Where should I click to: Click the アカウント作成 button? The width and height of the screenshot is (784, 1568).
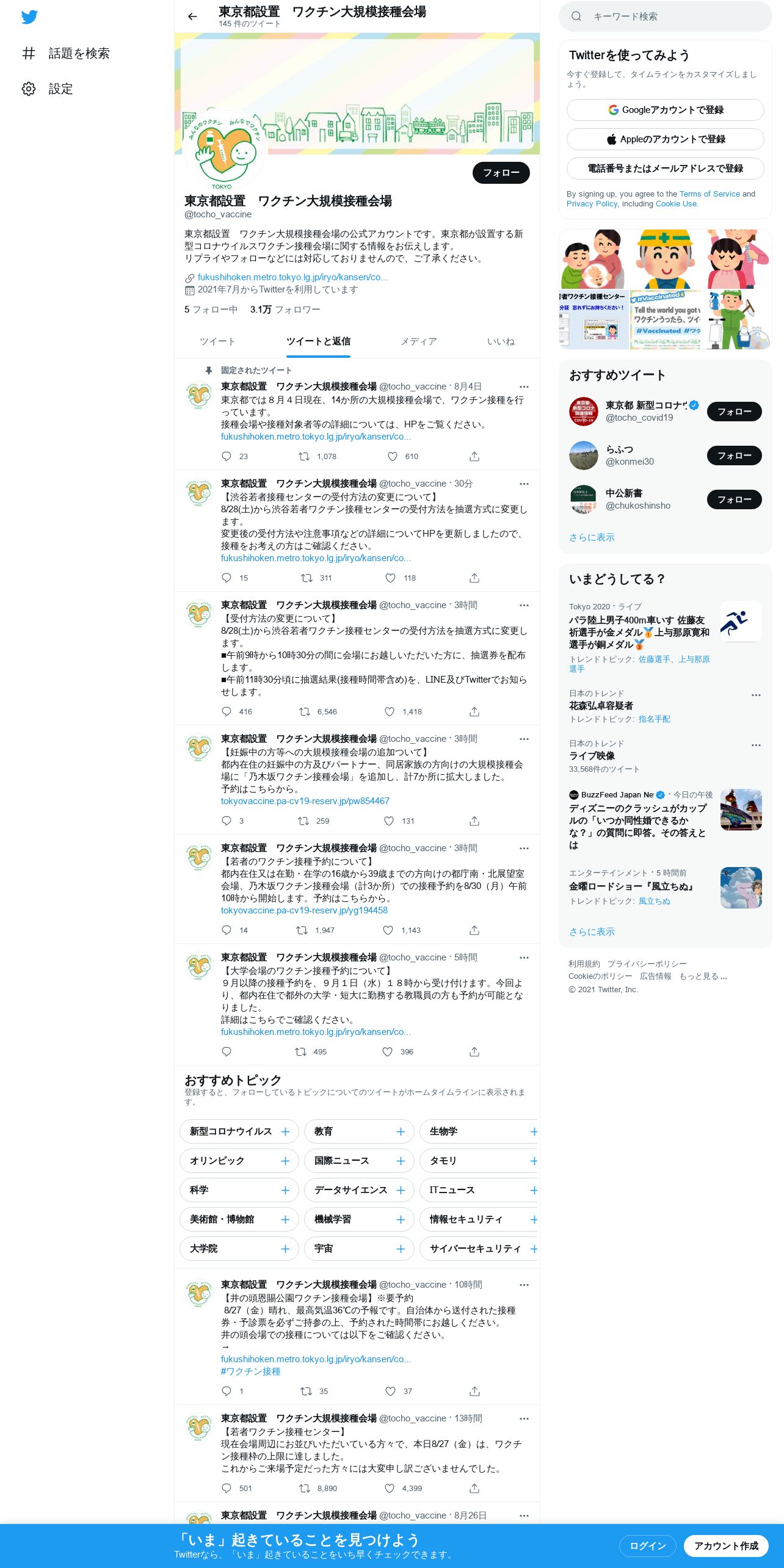726,1545
